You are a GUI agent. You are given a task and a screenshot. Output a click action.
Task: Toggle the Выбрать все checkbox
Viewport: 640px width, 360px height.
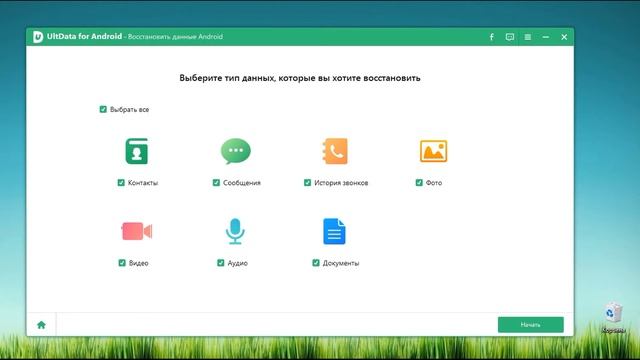[103, 109]
